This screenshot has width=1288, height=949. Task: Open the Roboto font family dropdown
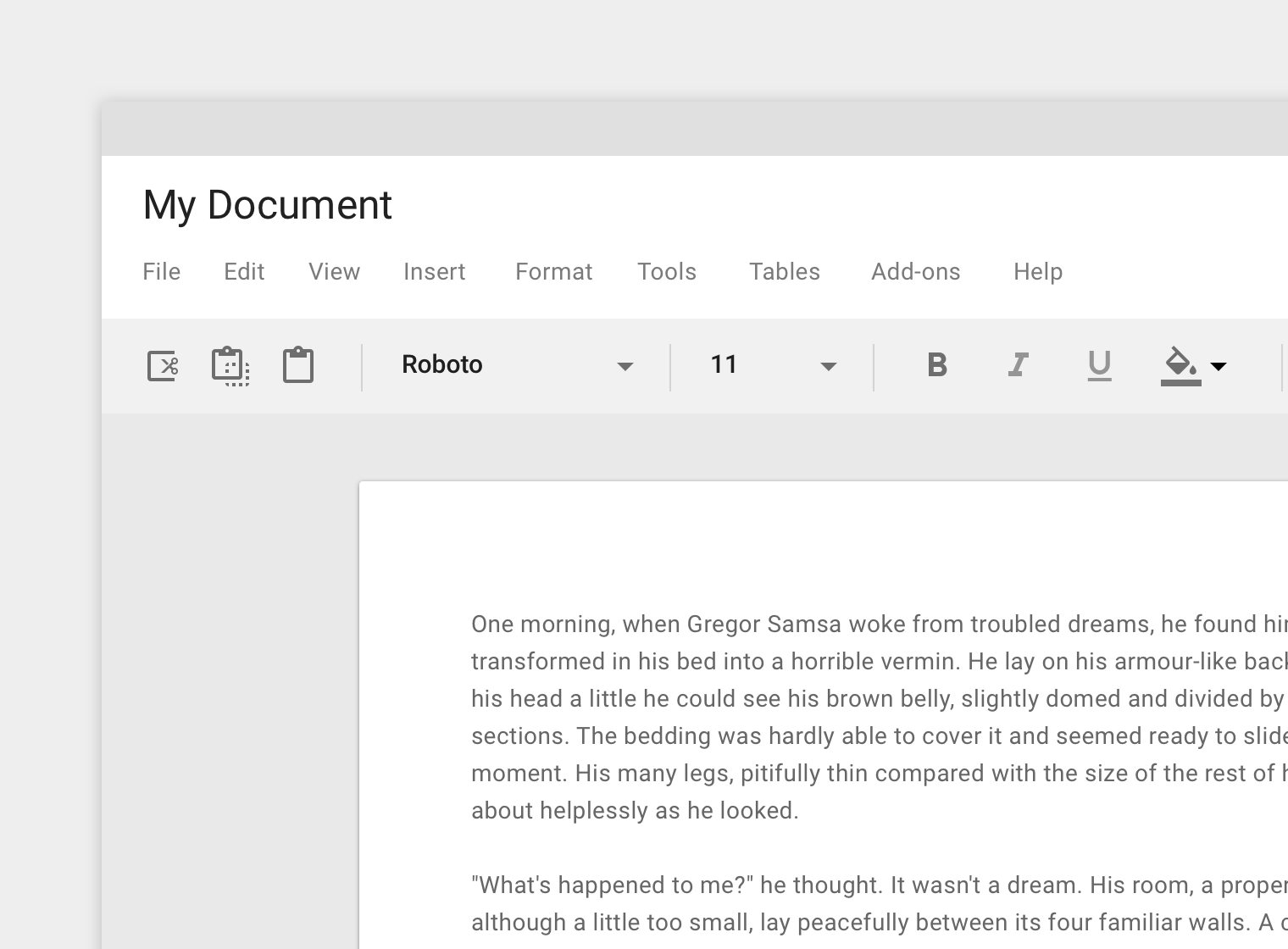[x=518, y=365]
